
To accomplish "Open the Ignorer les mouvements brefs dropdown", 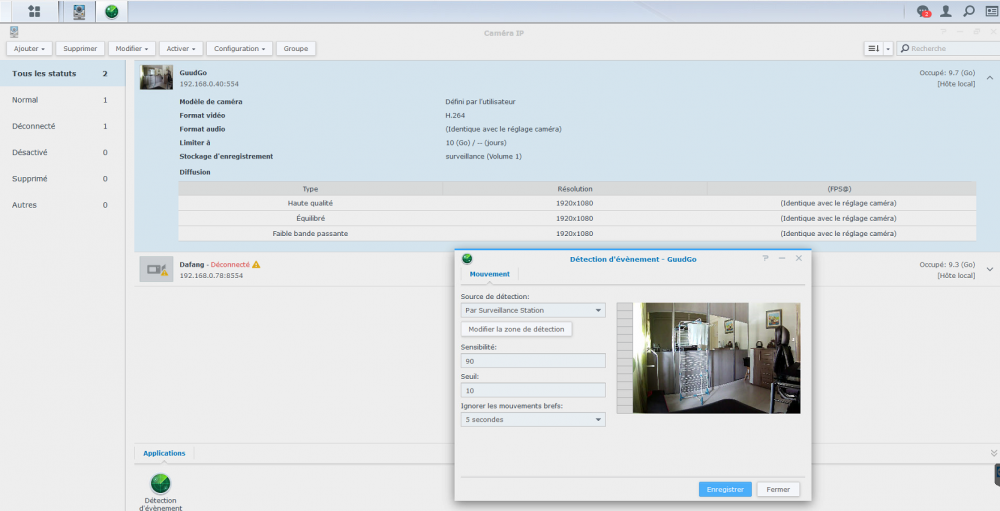I will click(x=533, y=419).
